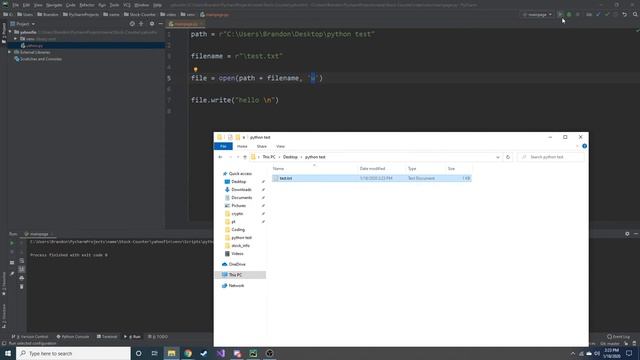Open the Event Log in status bar
The width and height of the screenshot is (640, 360).
coord(618,337)
